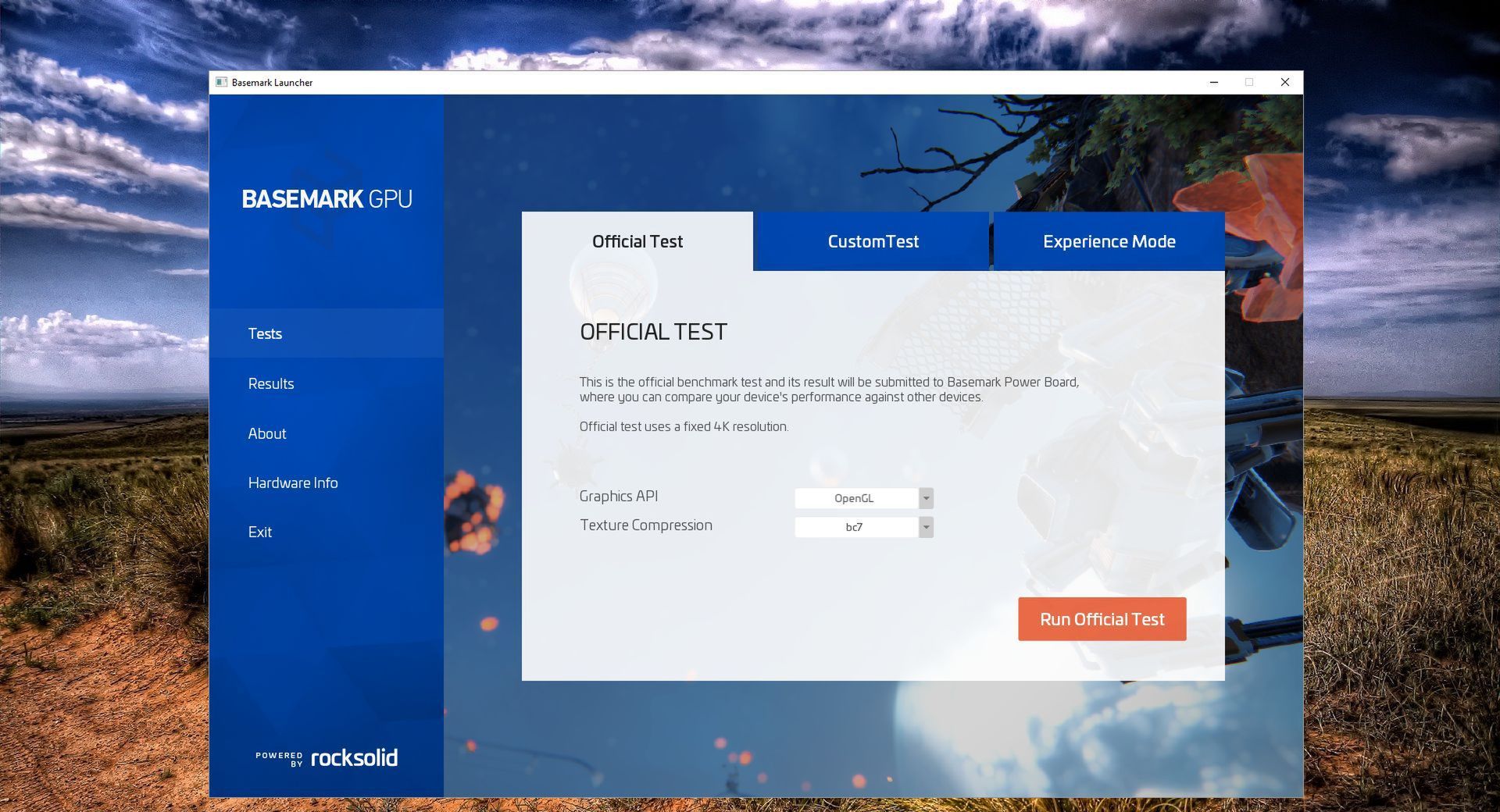Click the Basemark Launcher title bar icon
This screenshot has height=812, width=1500.
click(x=223, y=82)
